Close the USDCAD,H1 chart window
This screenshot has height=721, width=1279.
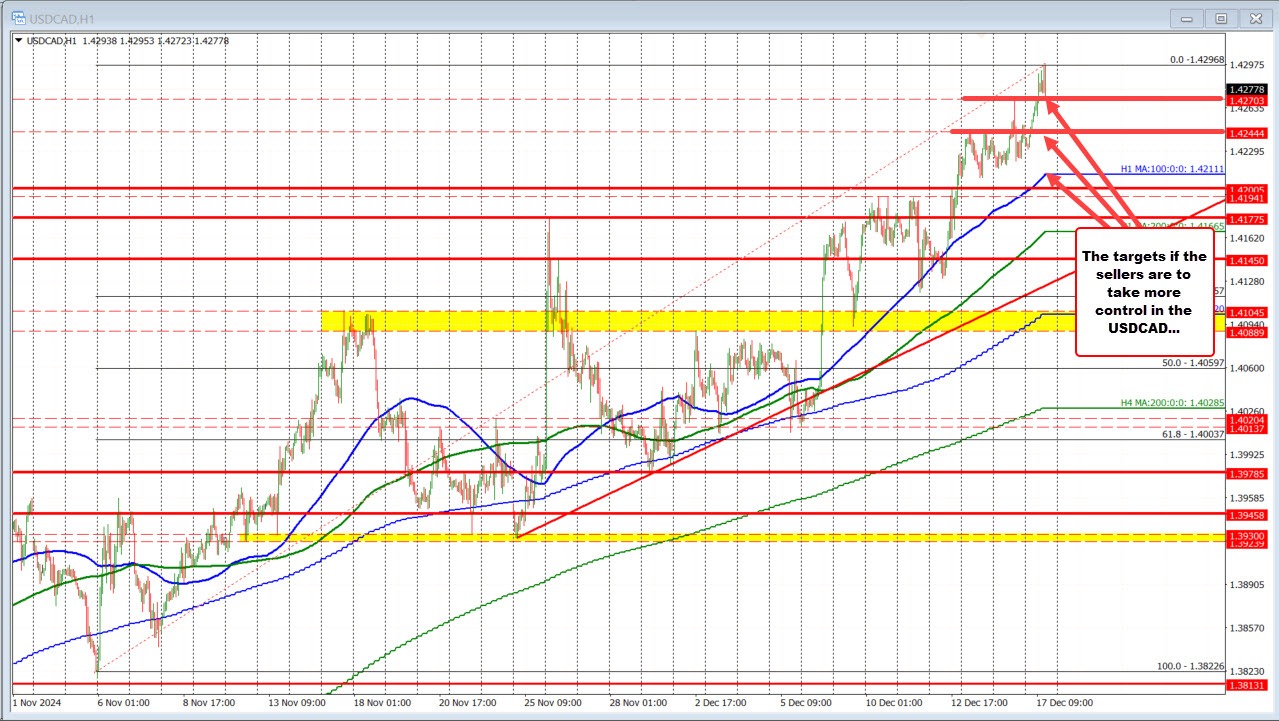coord(1254,17)
